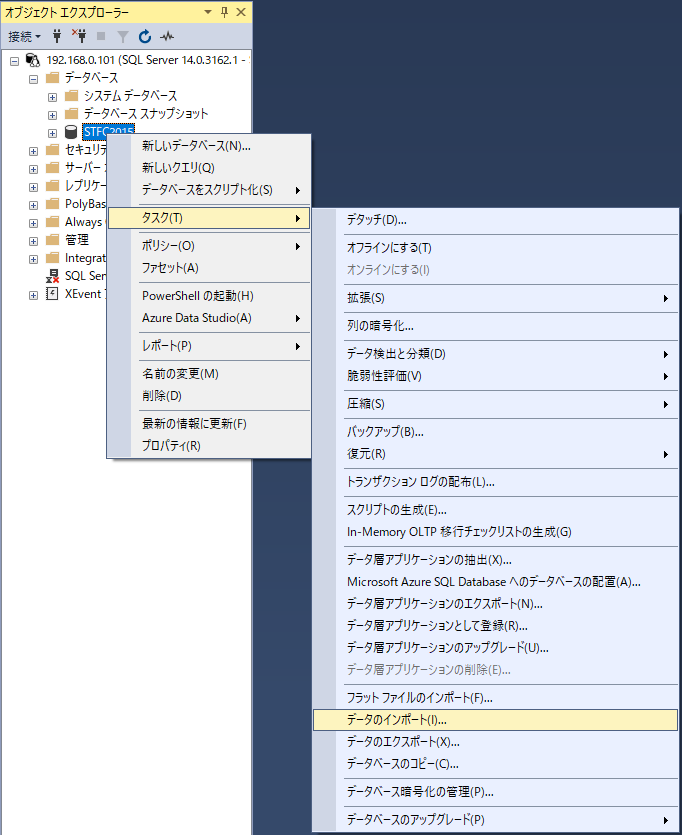Click the Disconnect plug icon with red X
Image resolution: width=682 pixels, height=835 pixels.
coord(79,36)
